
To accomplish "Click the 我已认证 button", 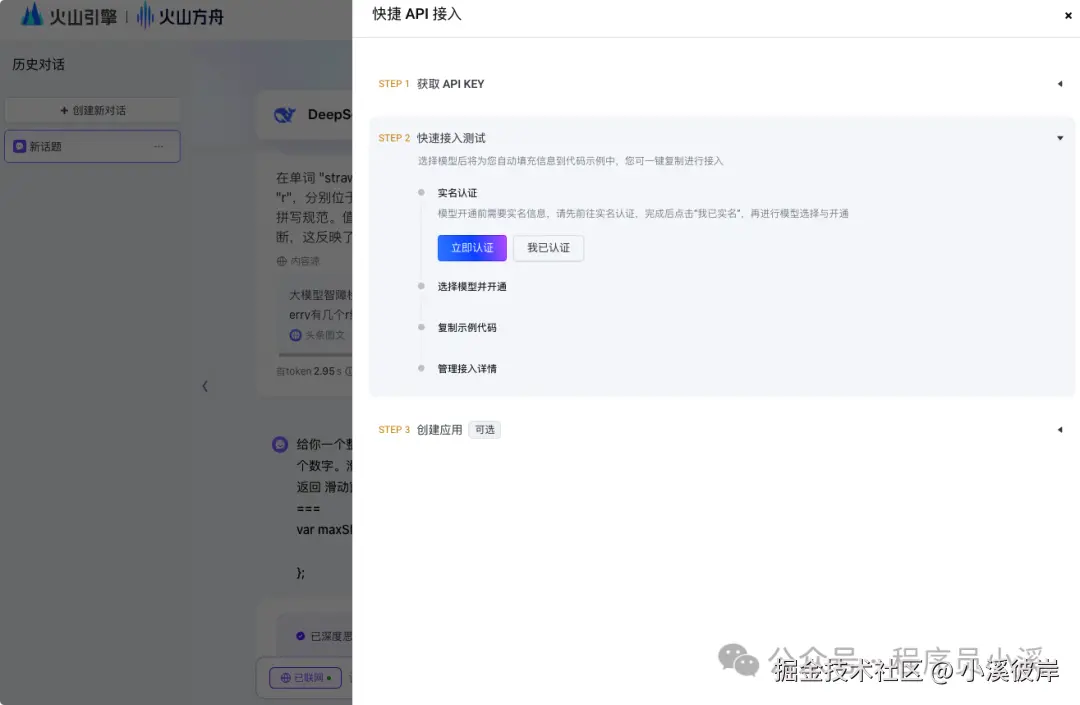I will tap(548, 247).
